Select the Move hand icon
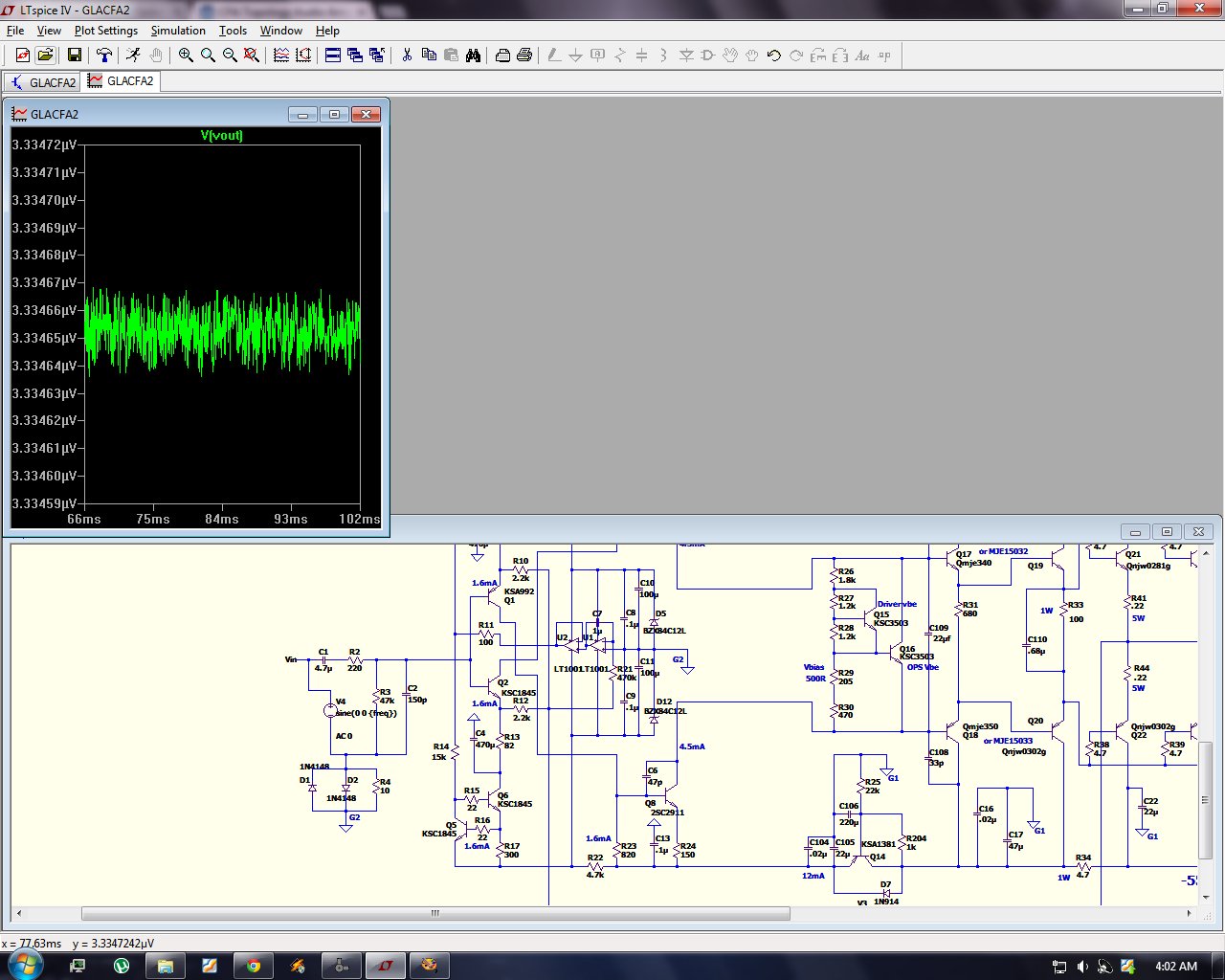 click(730, 56)
